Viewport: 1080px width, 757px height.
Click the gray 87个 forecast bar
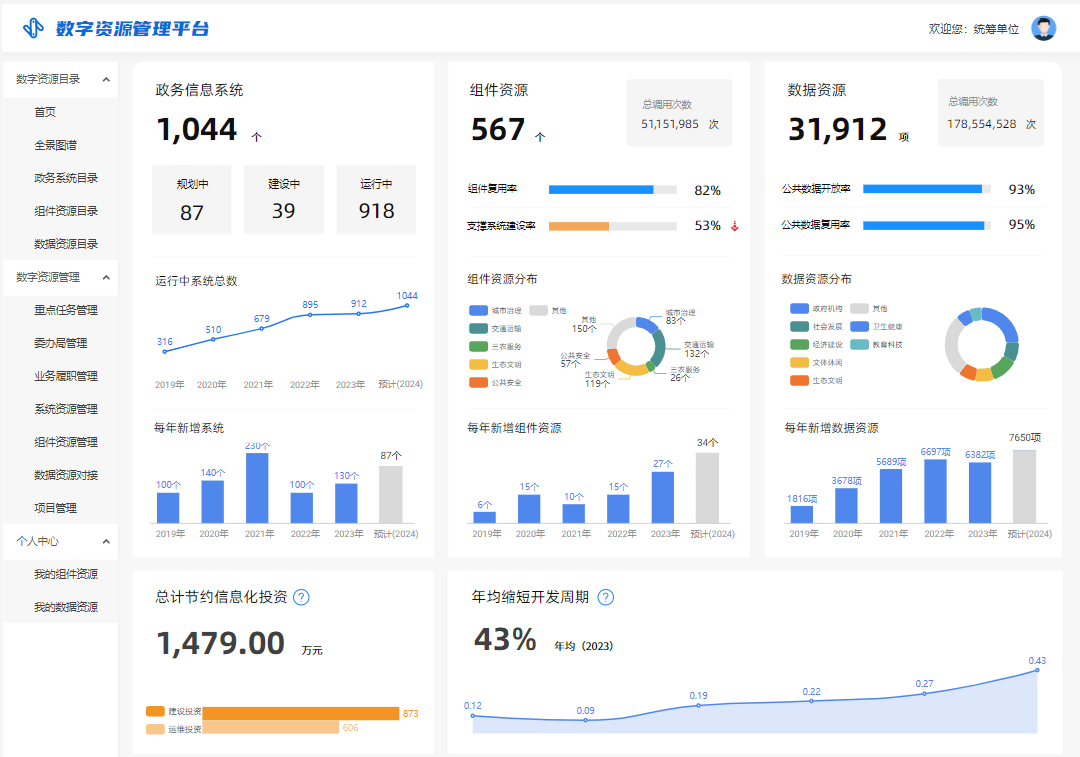pos(391,495)
